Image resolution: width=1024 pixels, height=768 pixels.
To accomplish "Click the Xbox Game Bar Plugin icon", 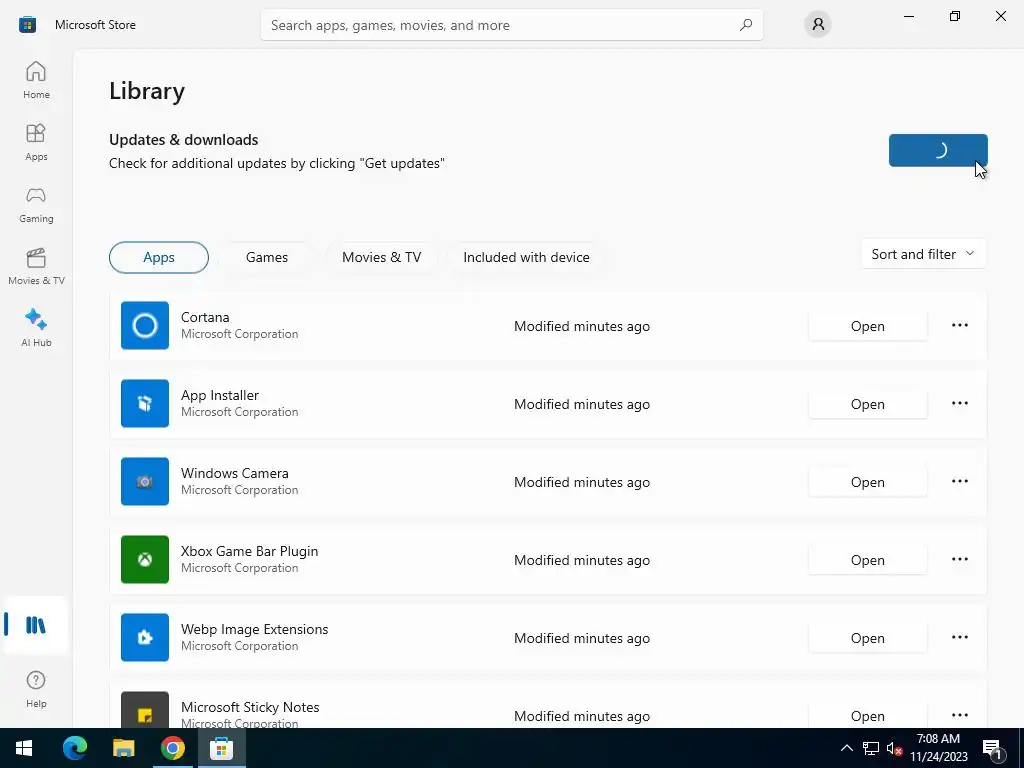I will pyautogui.click(x=145, y=559).
